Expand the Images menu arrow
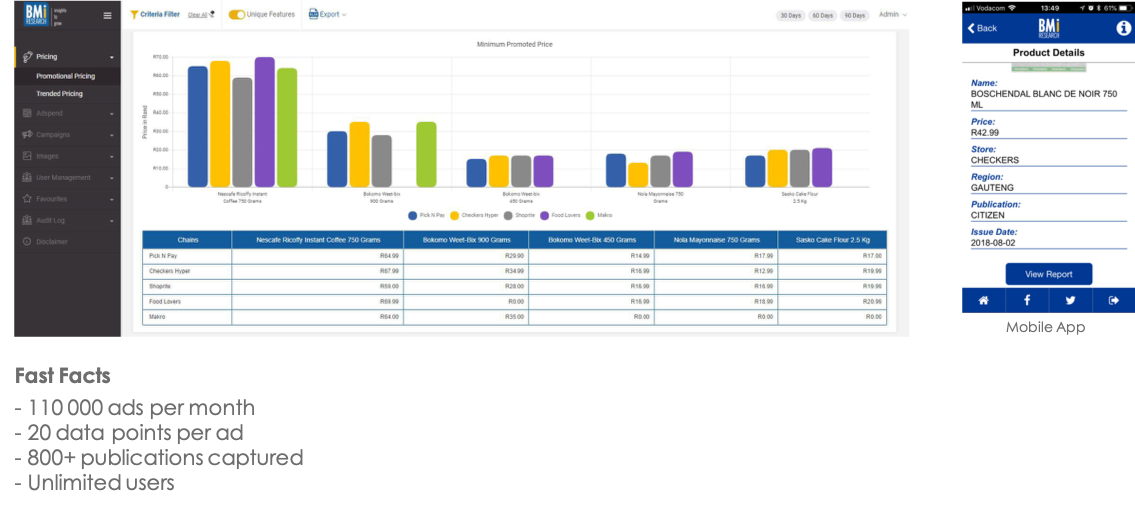This screenshot has width=1135, height=506. (111, 156)
